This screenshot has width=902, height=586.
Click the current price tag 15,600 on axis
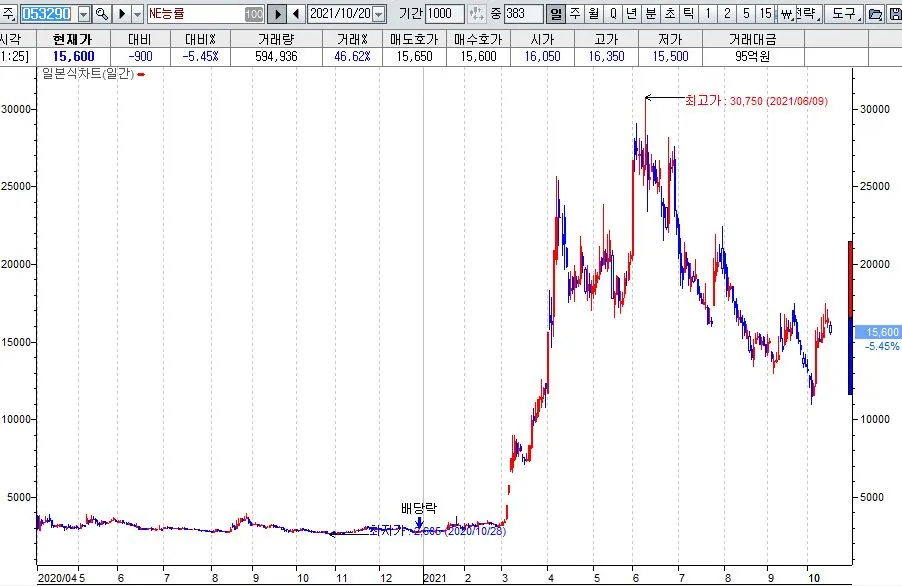[x=878, y=332]
